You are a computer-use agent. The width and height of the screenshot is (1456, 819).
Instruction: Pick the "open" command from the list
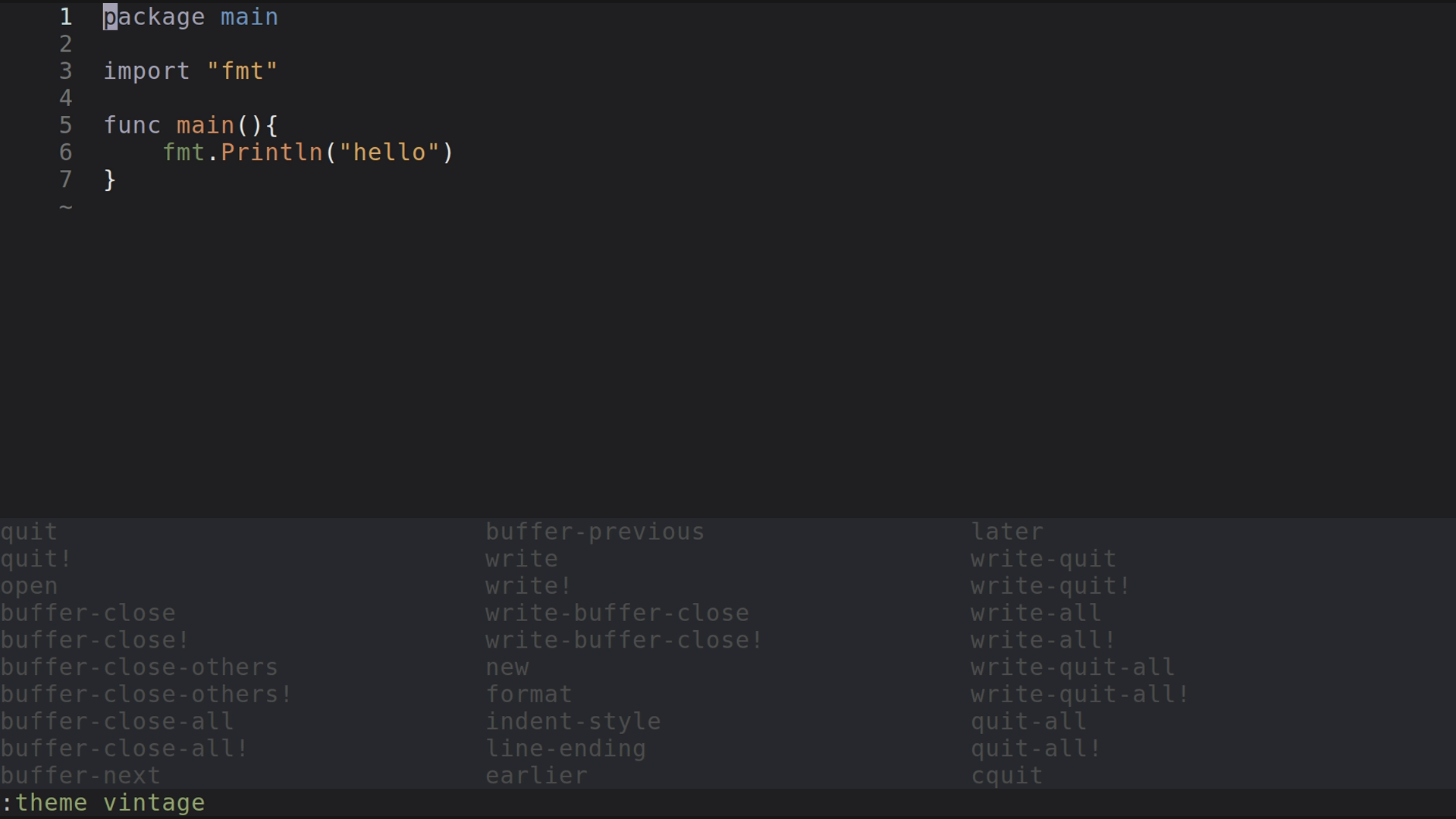(29, 586)
